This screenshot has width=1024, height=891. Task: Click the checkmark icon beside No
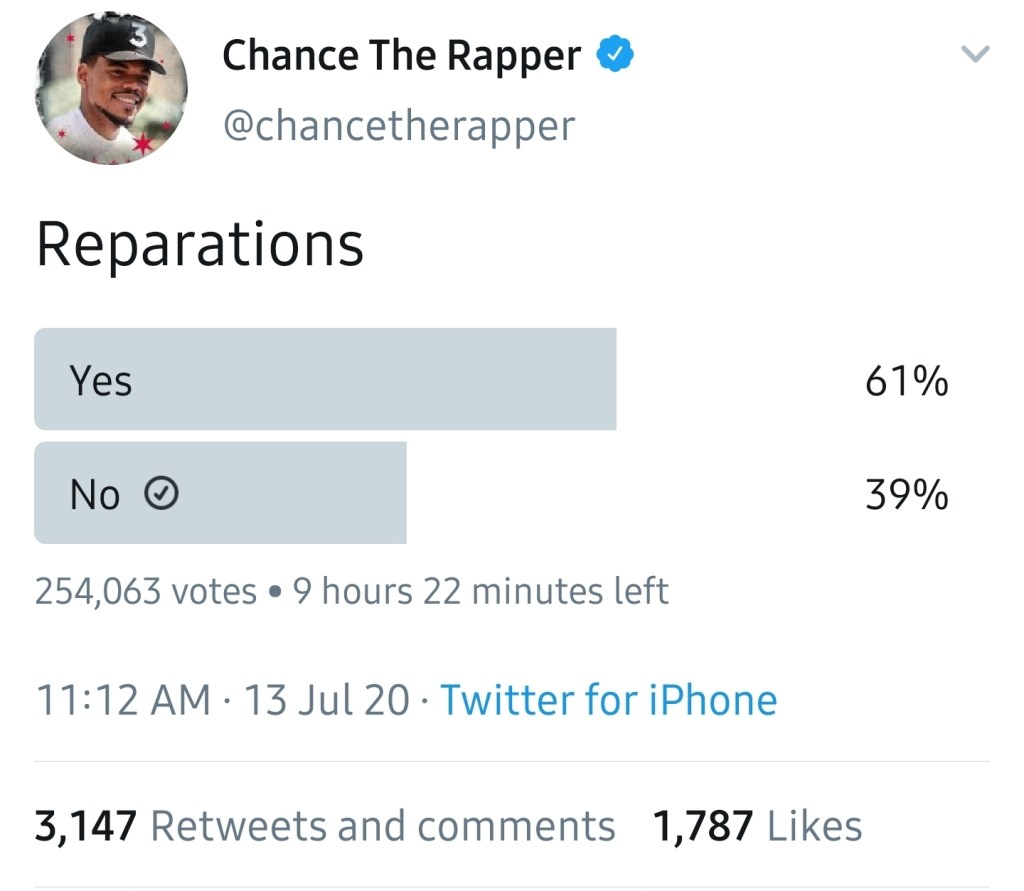click(x=162, y=493)
